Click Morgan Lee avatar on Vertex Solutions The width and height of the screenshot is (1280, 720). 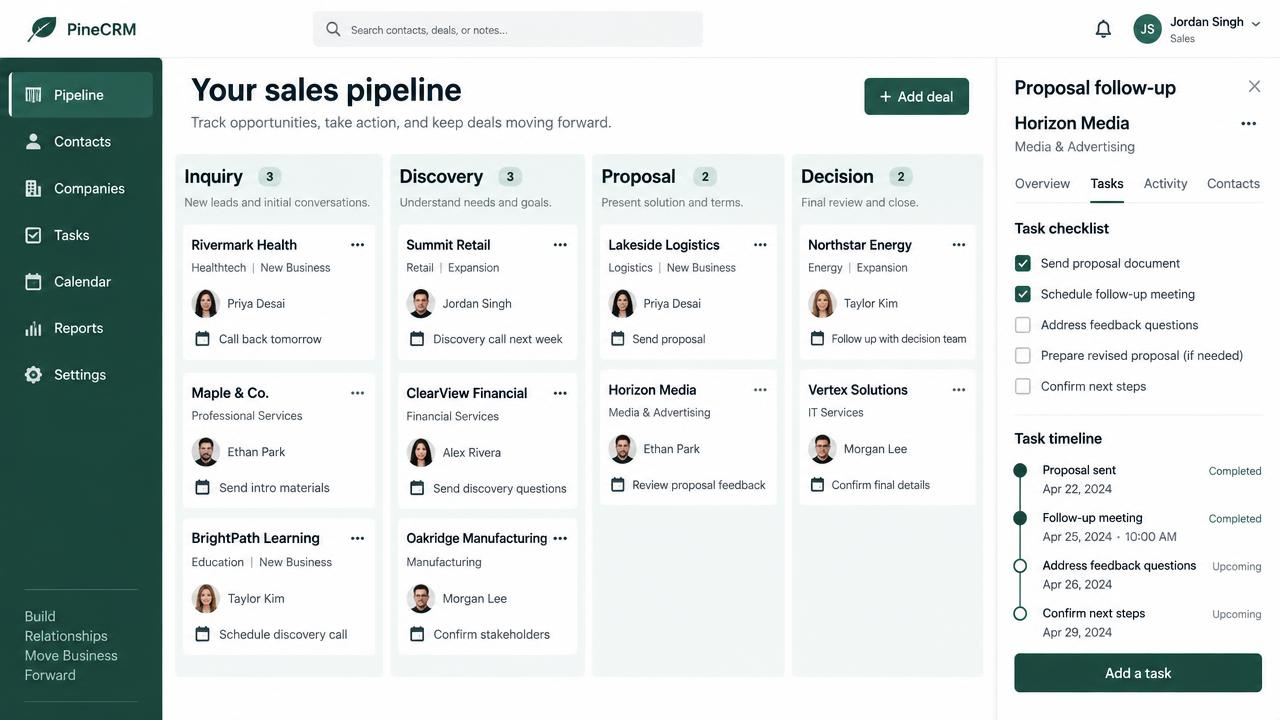pyautogui.click(x=822, y=449)
